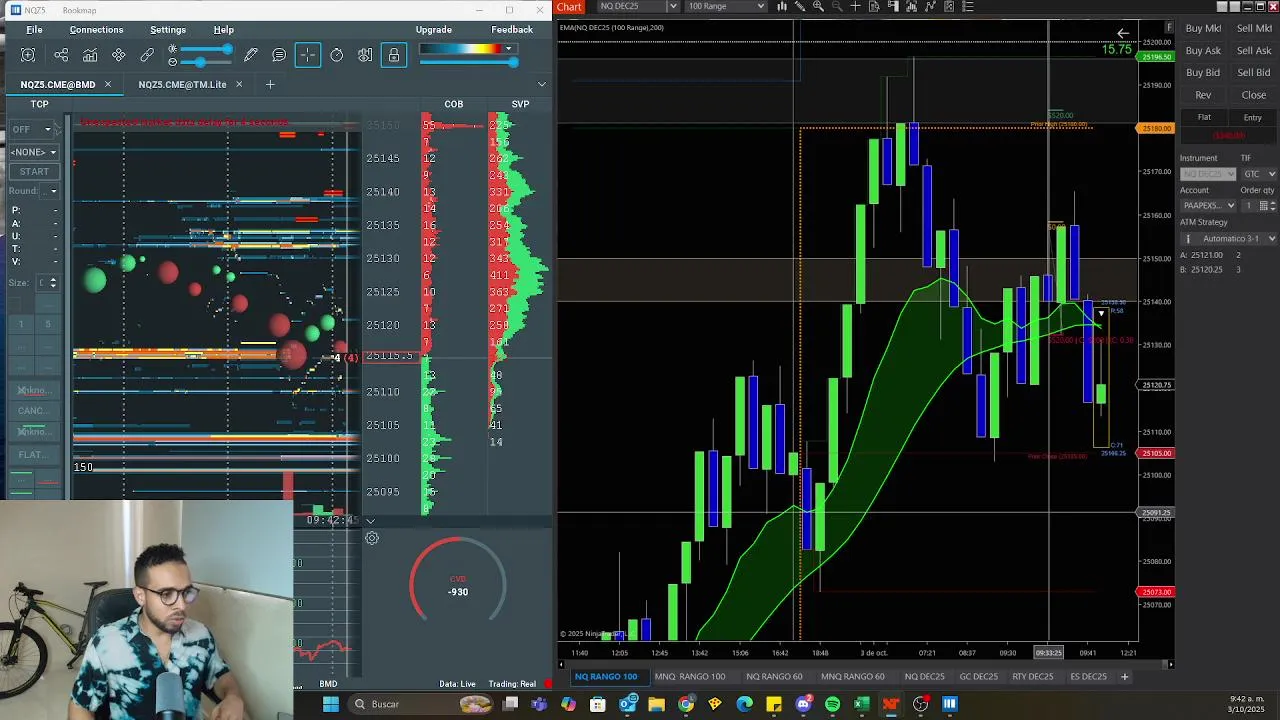
Task: Click the Buy Mkt button
Action: [1203, 29]
